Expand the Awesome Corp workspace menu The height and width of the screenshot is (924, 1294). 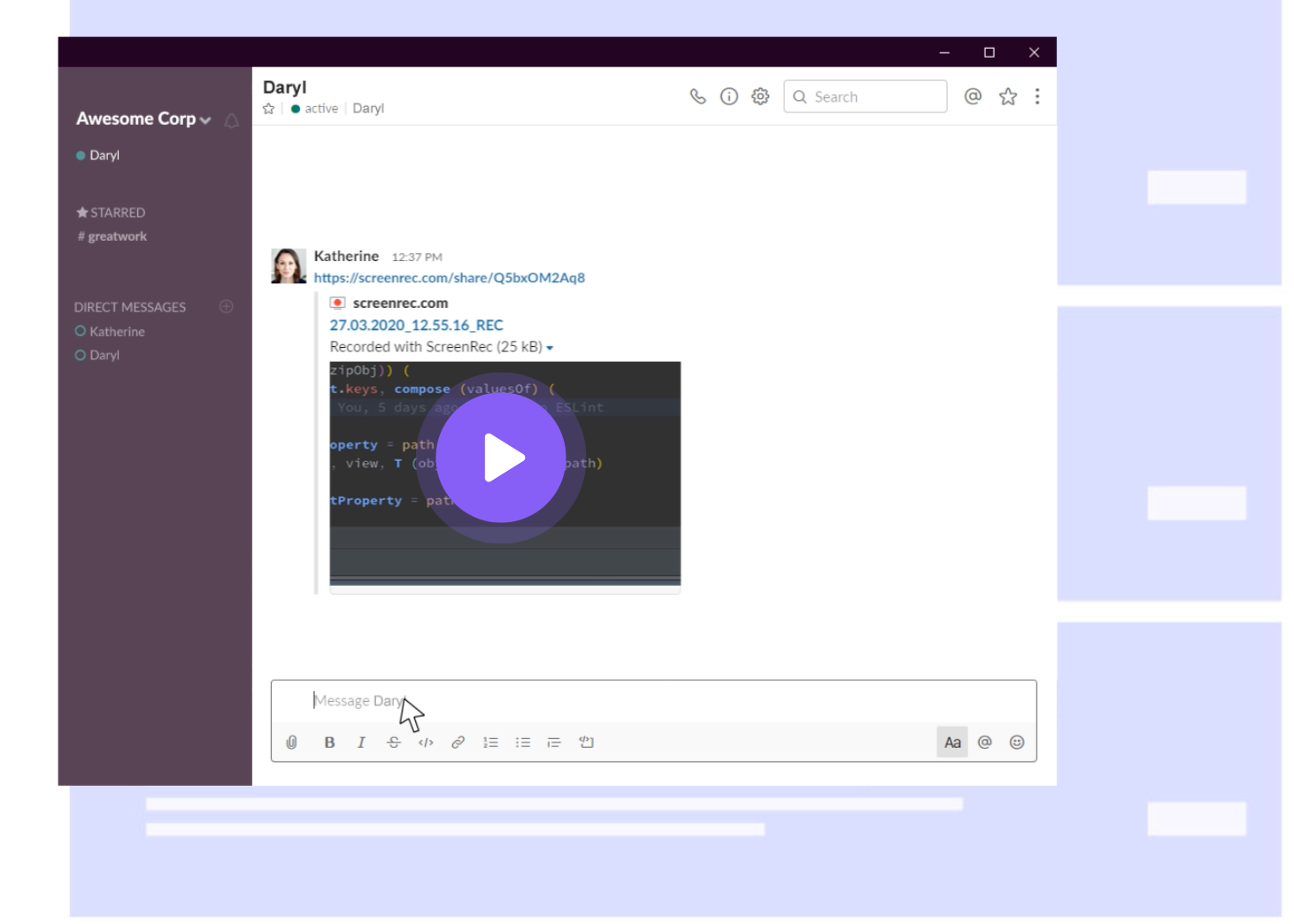click(x=143, y=119)
